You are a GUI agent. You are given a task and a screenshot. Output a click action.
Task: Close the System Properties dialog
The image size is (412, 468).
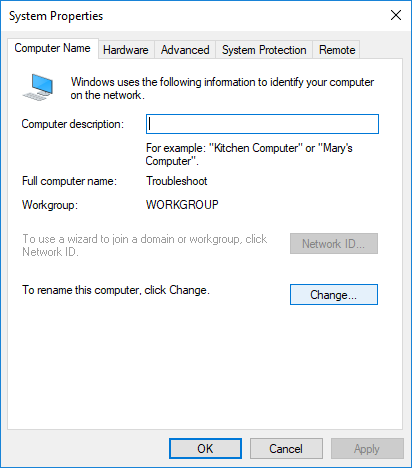tap(396, 15)
